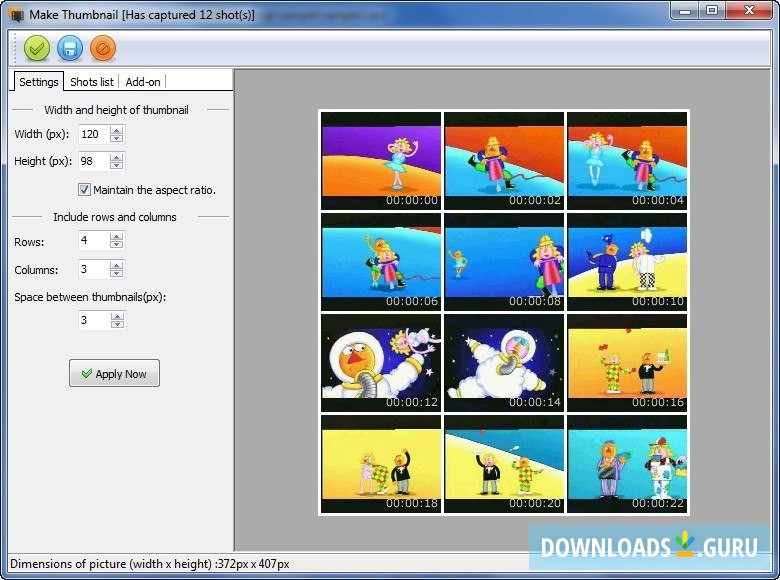Click the Make Thumbnail app icon in title bar
780x580 pixels.
(x=17, y=15)
